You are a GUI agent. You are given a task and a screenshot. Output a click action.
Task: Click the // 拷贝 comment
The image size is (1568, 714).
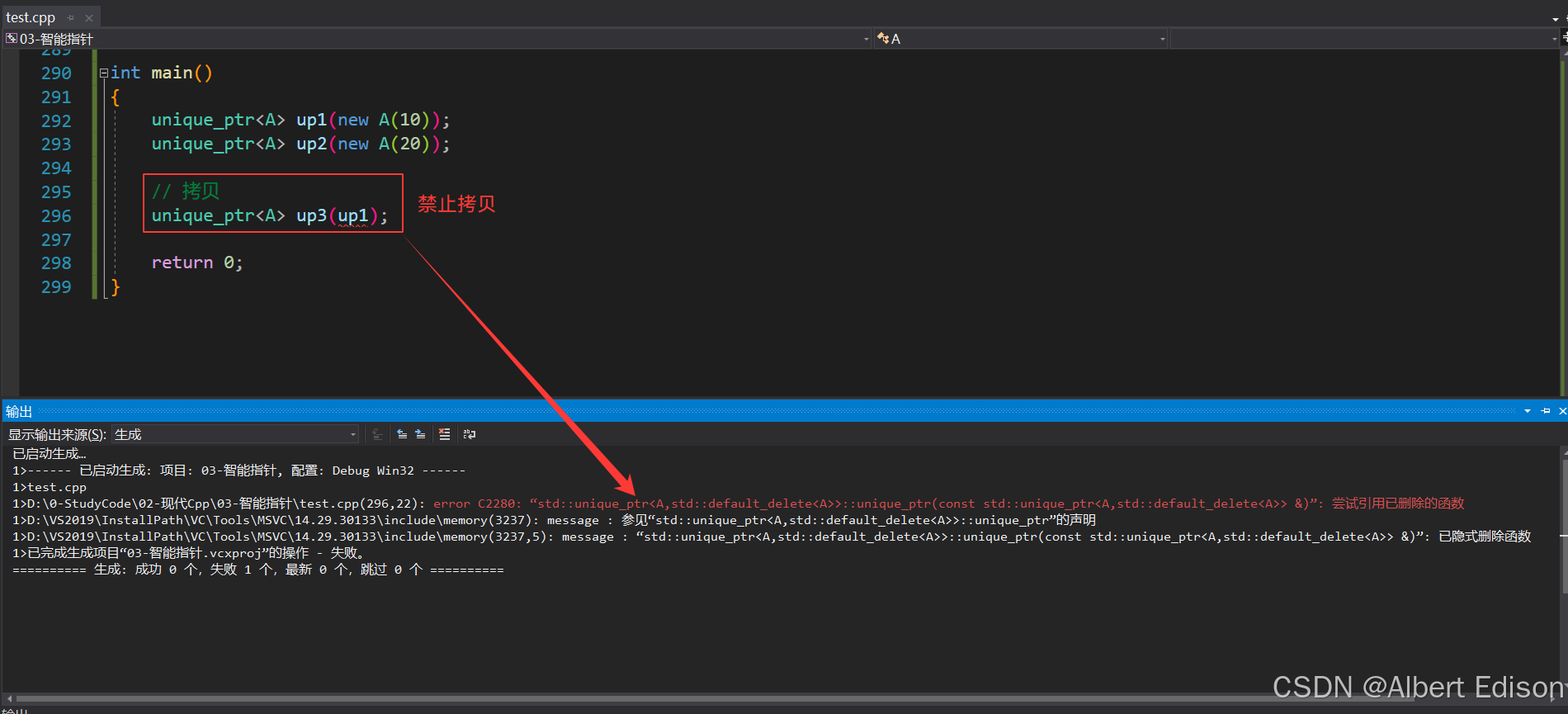[186, 192]
